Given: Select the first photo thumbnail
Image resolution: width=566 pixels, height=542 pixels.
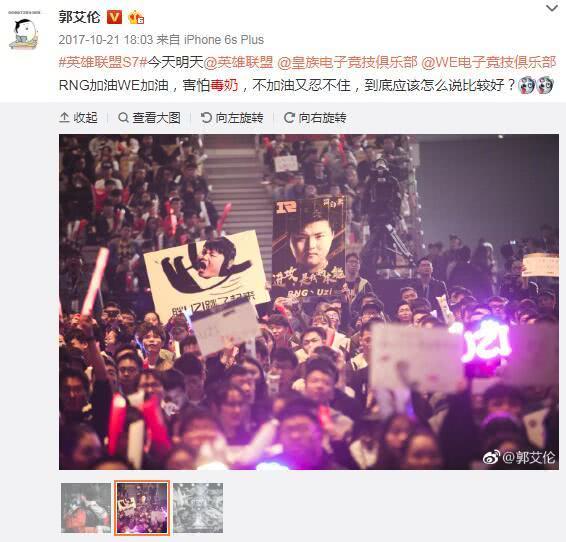Looking at the screenshot, I should pyautogui.click(x=86, y=508).
